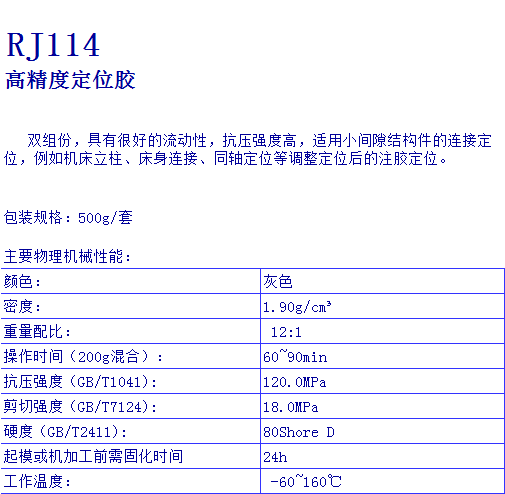
Task: Click the RJ114 product title
Action: (53, 45)
